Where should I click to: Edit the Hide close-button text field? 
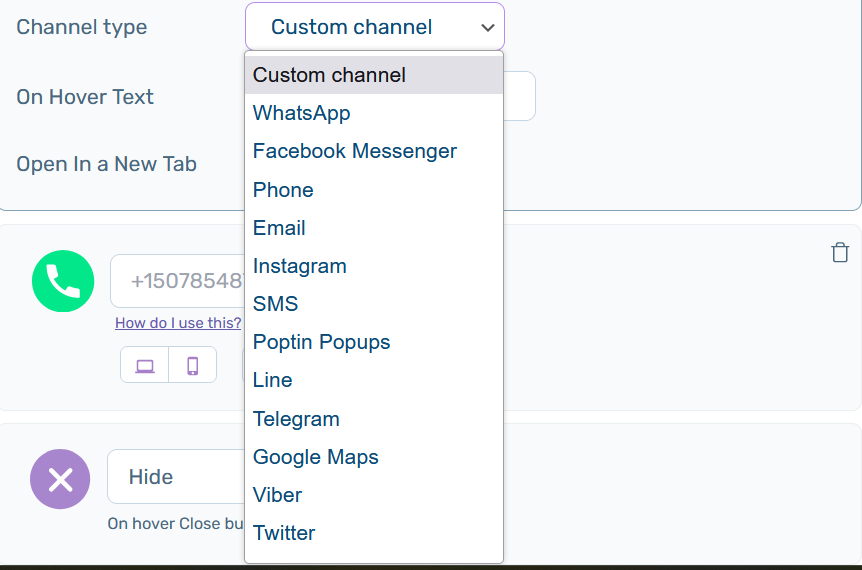tap(176, 477)
